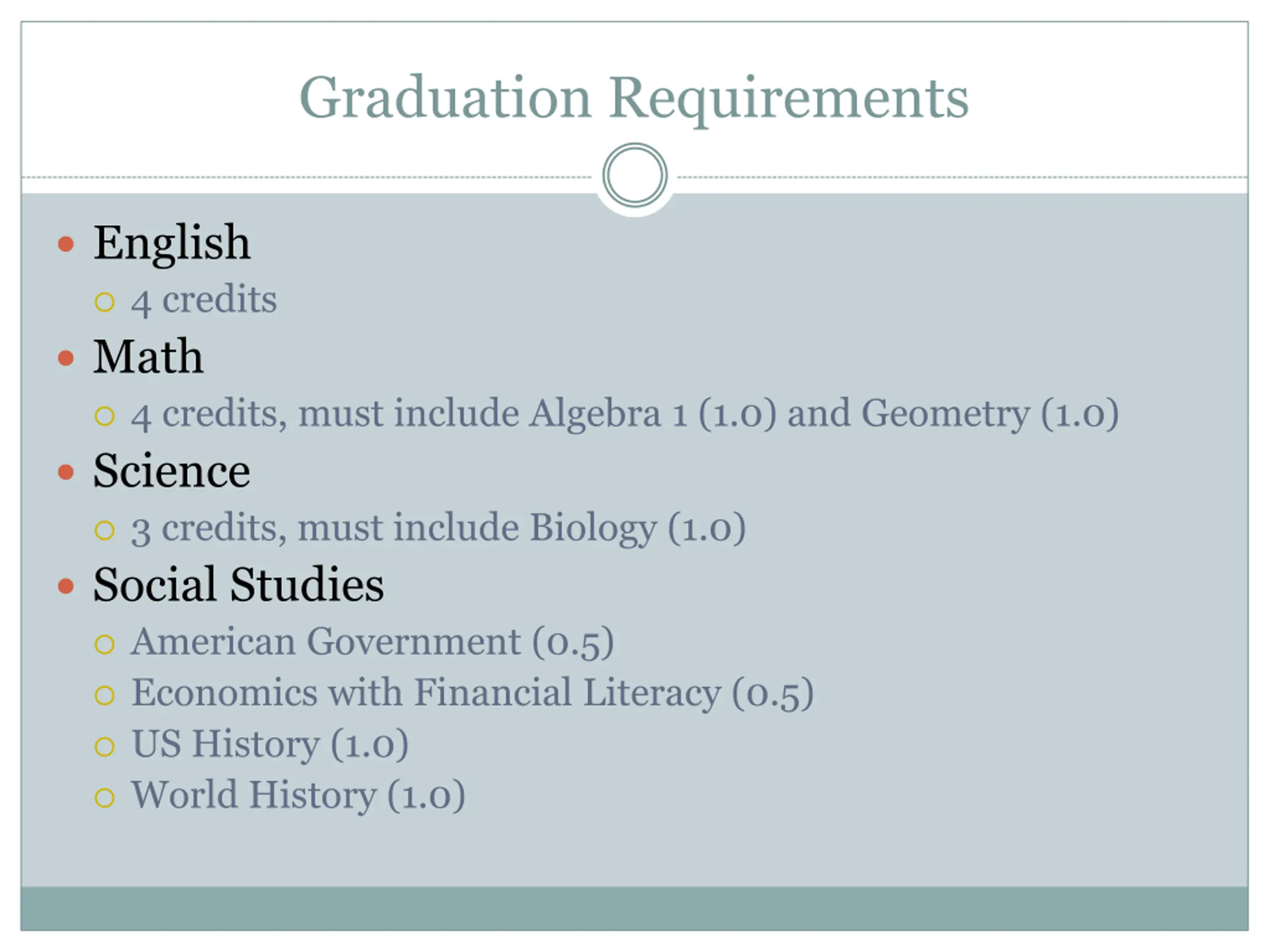1270x952 pixels.
Task: Click the yellow ring bullet before Biology line
Action: coord(105,530)
